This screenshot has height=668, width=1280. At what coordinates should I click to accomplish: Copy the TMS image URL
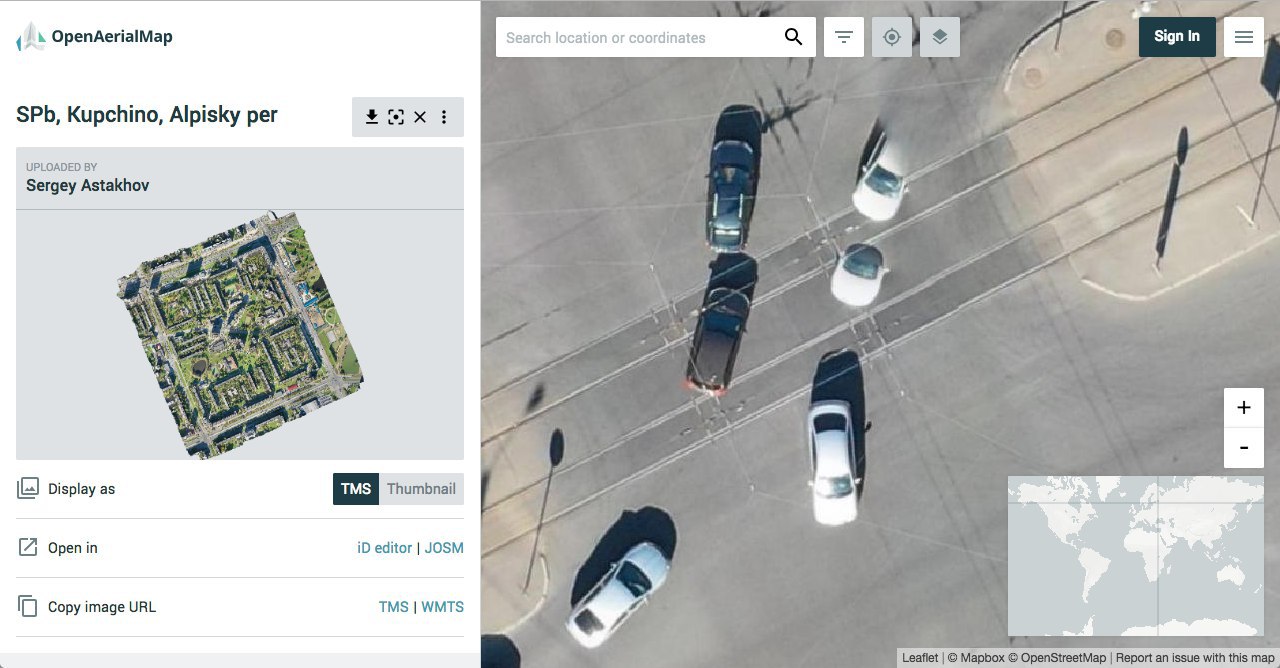click(394, 607)
